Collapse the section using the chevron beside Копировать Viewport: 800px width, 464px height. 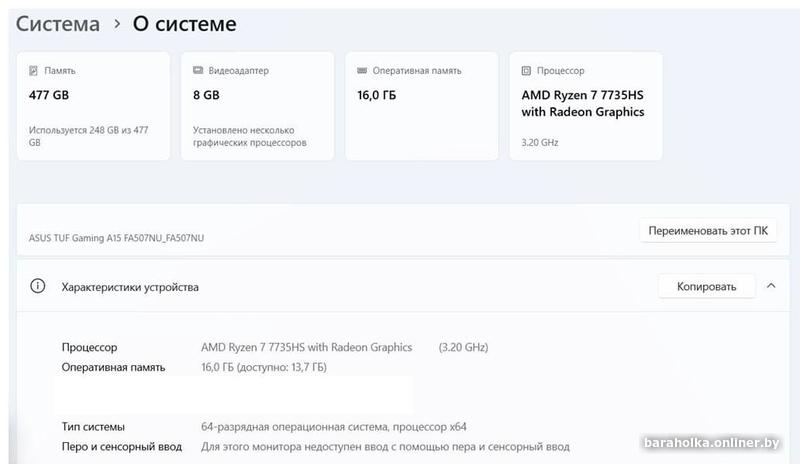click(x=771, y=287)
